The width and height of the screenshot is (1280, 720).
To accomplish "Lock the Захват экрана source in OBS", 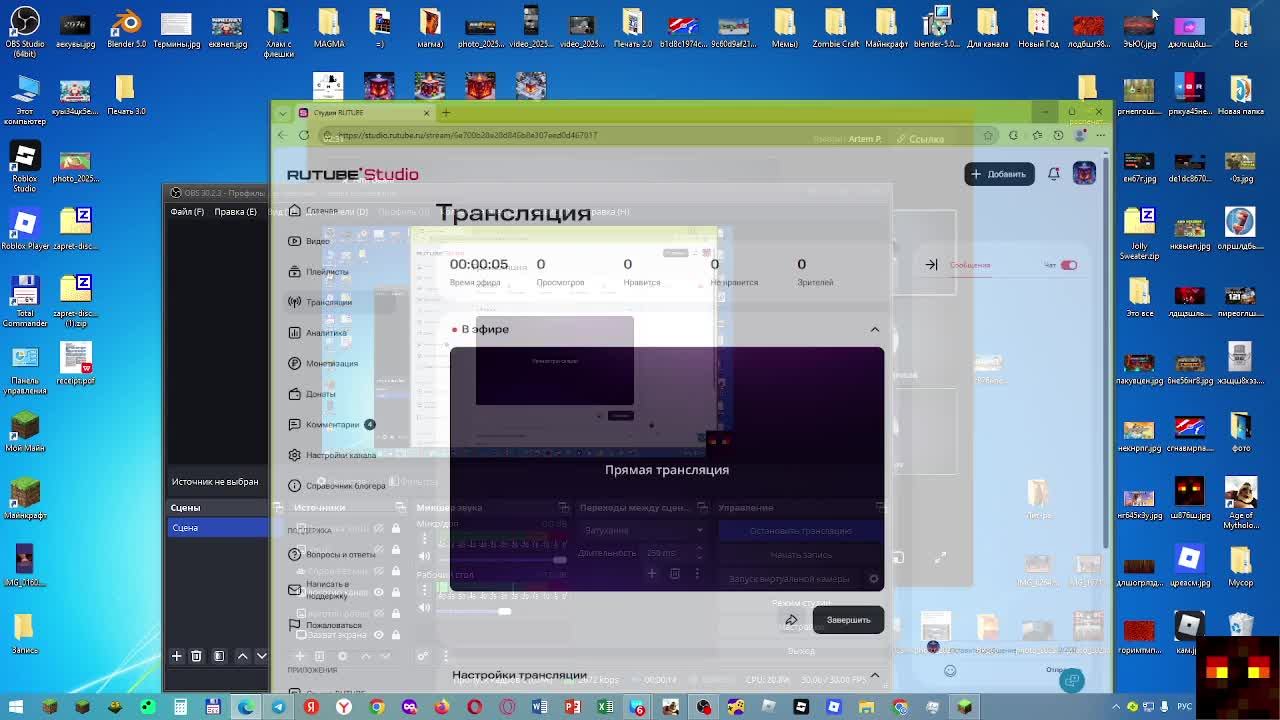I will (396, 634).
